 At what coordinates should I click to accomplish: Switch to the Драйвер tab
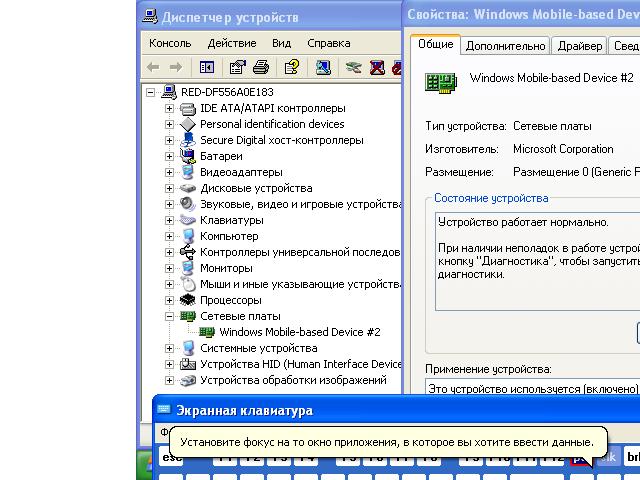[580, 46]
